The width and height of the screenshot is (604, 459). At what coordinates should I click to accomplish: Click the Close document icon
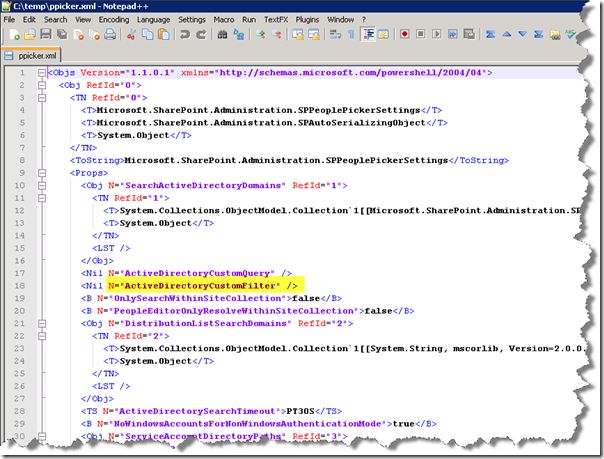point(79,35)
